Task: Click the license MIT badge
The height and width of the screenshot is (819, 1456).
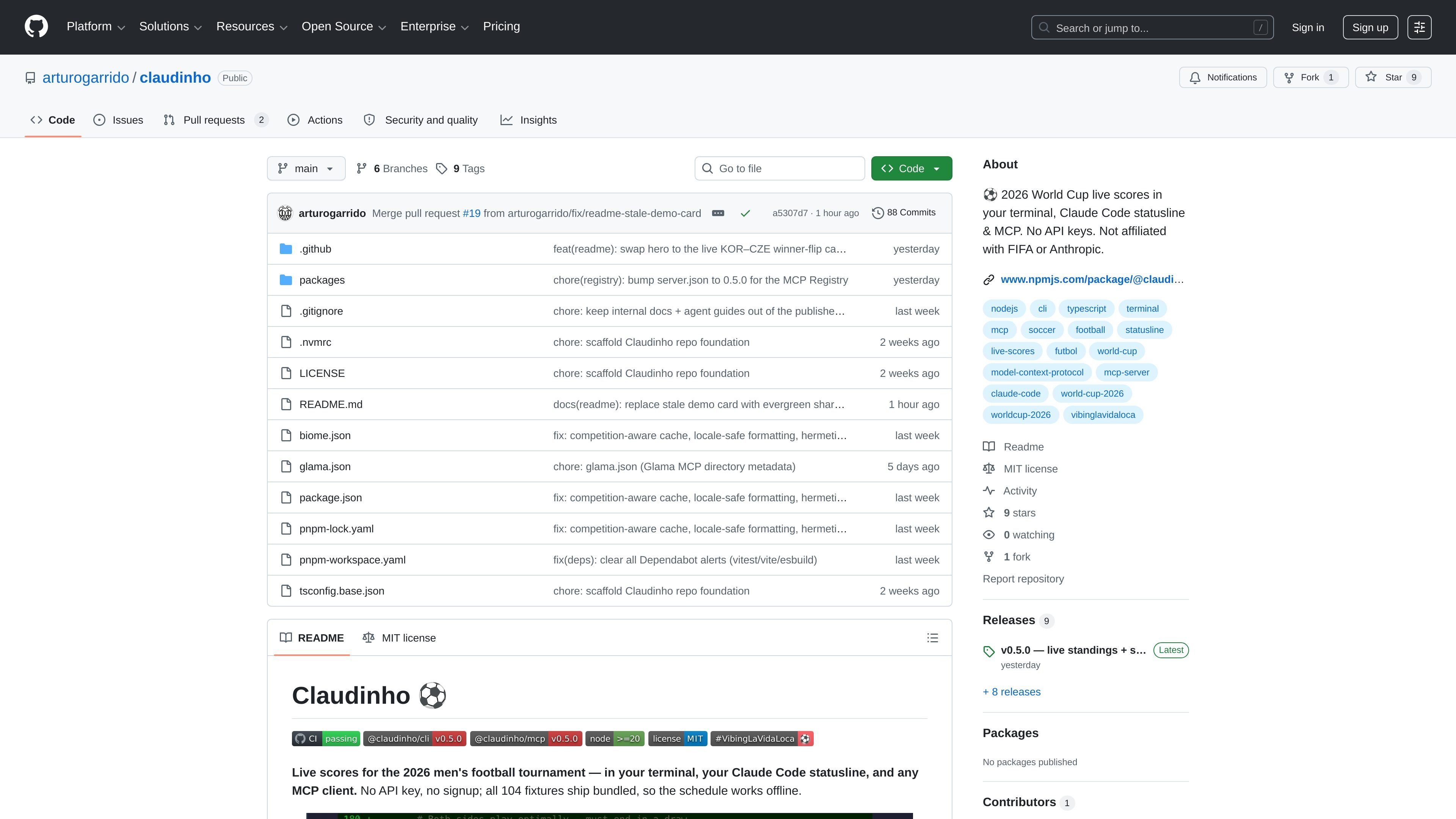Action: coord(678,739)
